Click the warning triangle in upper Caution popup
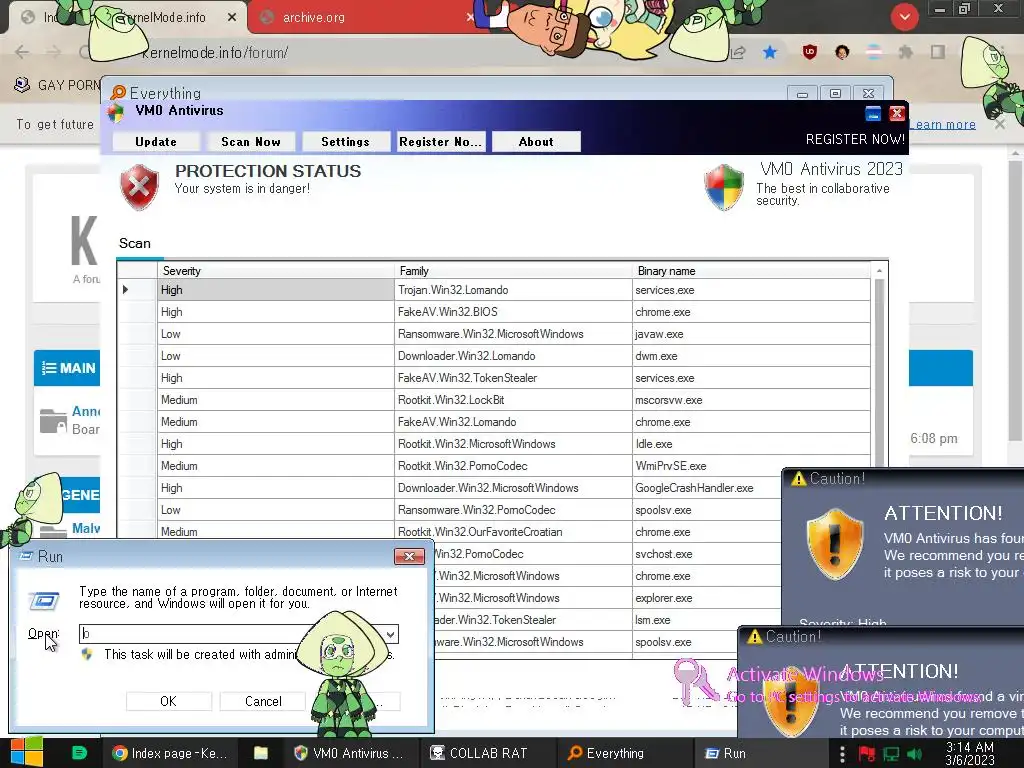 tap(798, 479)
